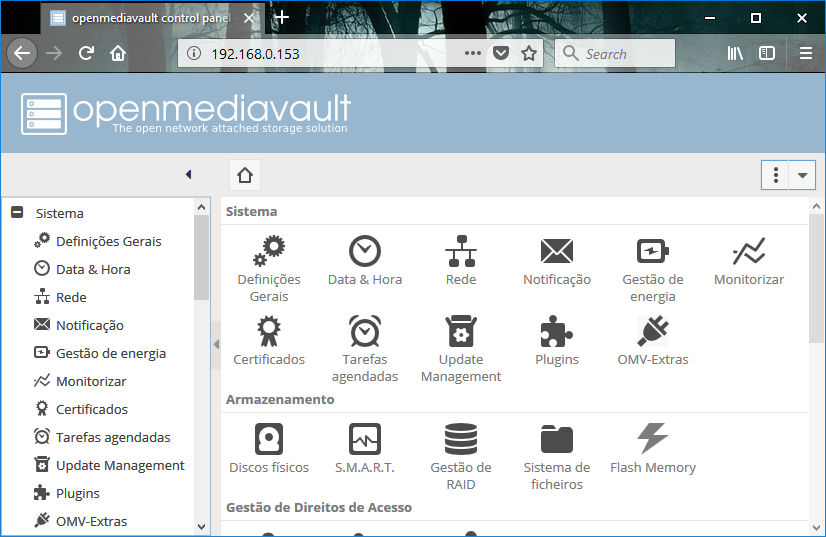
Task: Collapse navigation via splitter arrow
Action: pos(216,344)
